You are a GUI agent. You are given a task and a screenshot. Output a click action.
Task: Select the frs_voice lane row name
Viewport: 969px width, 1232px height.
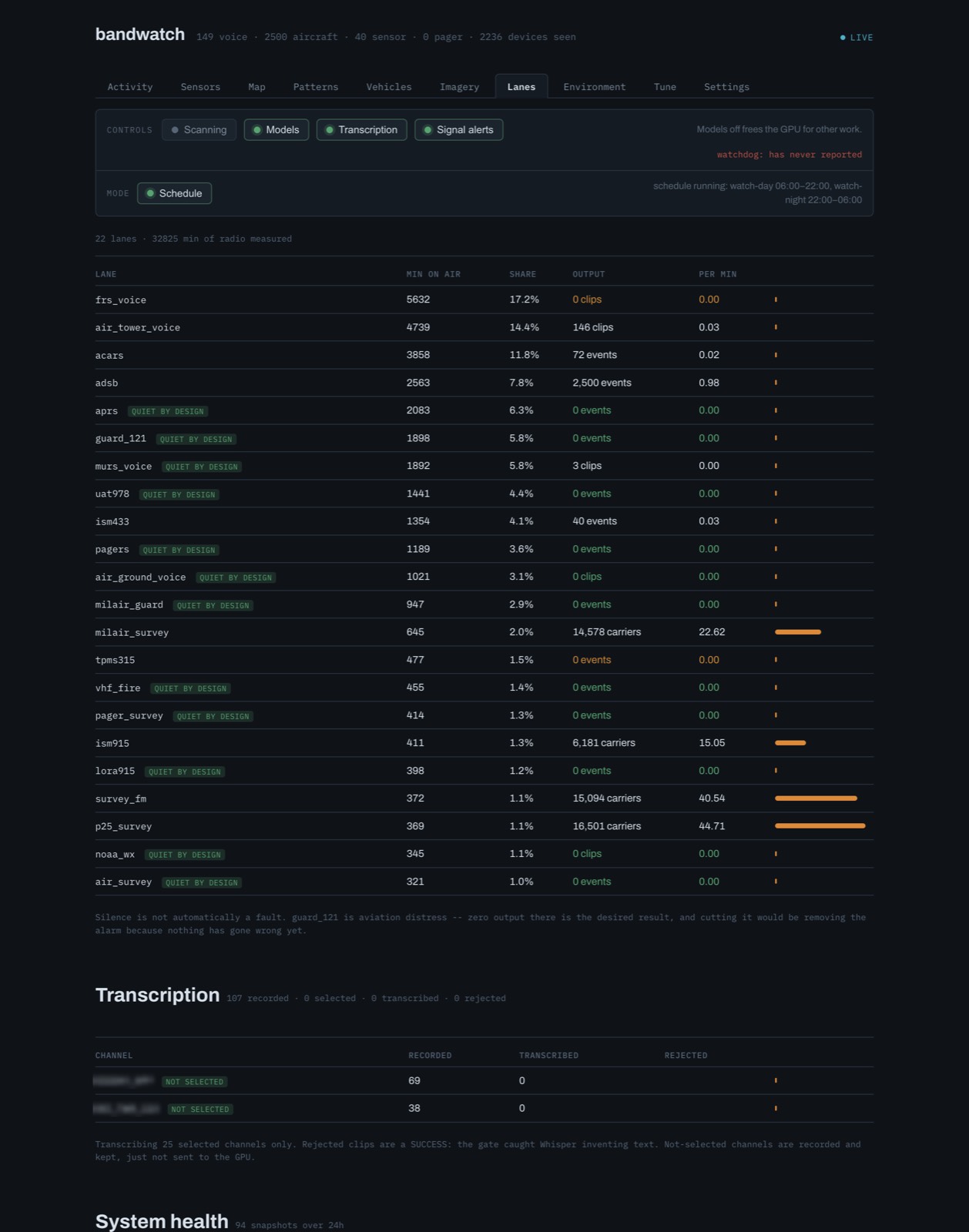(120, 300)
